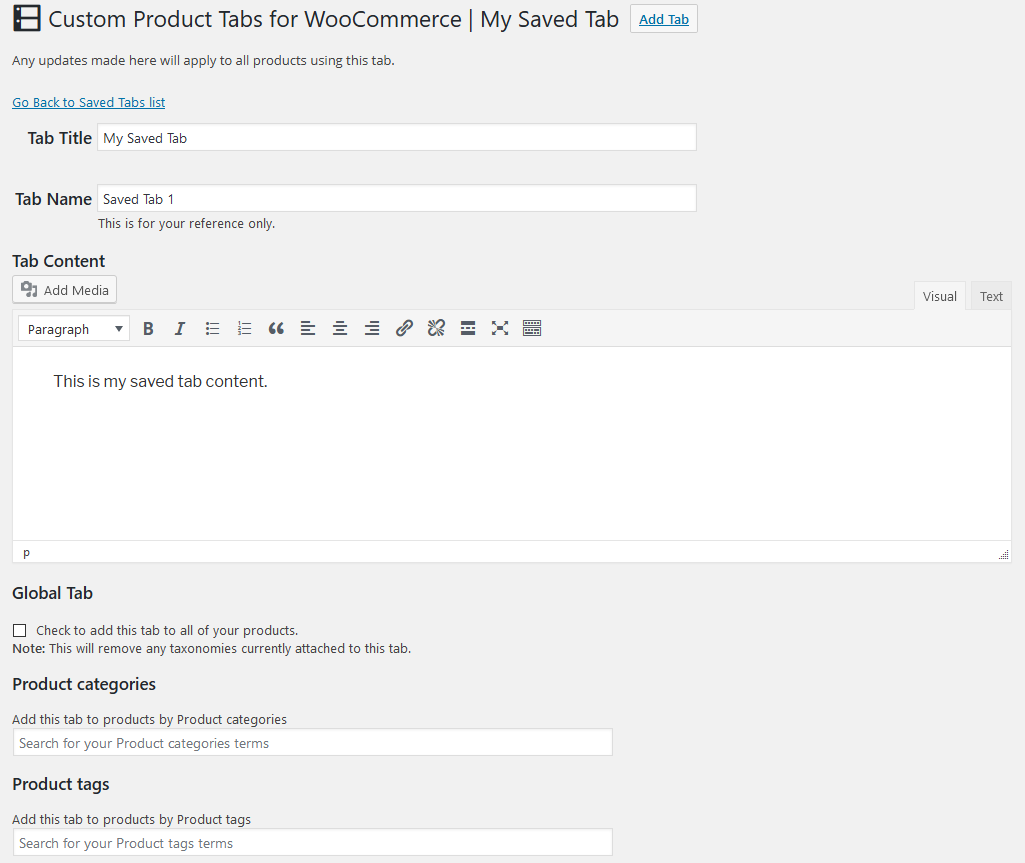Click 'Check to add this tab to all' label

pyautogui.click(x=167, y=630)
